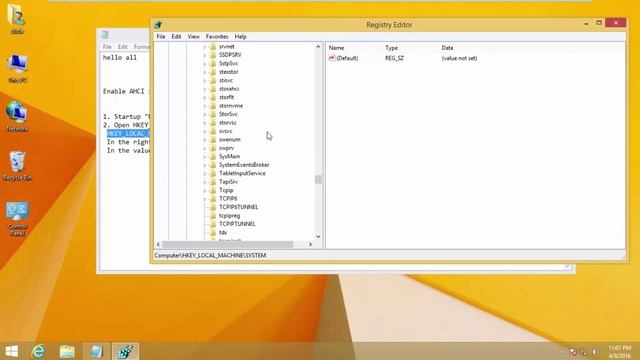Screen dimensions: 640x360
Task: Expand the Tcpip key
Action: point(205,190)
